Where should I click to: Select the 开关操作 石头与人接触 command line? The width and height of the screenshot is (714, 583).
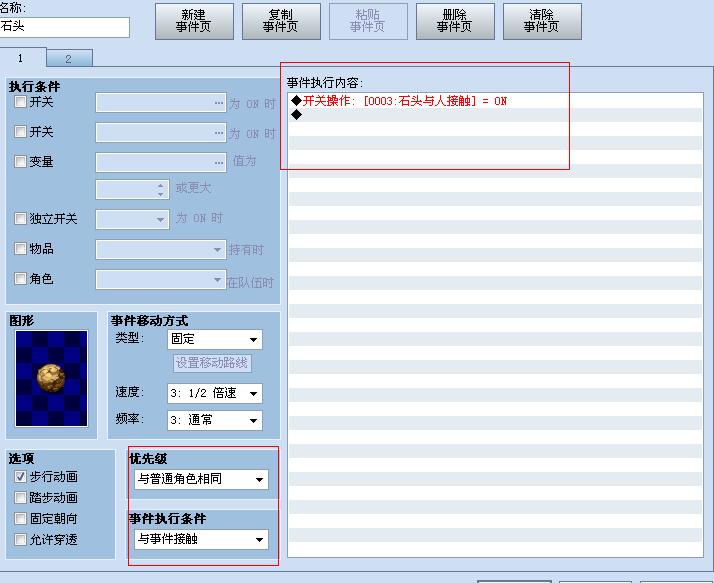pos(495,101)
